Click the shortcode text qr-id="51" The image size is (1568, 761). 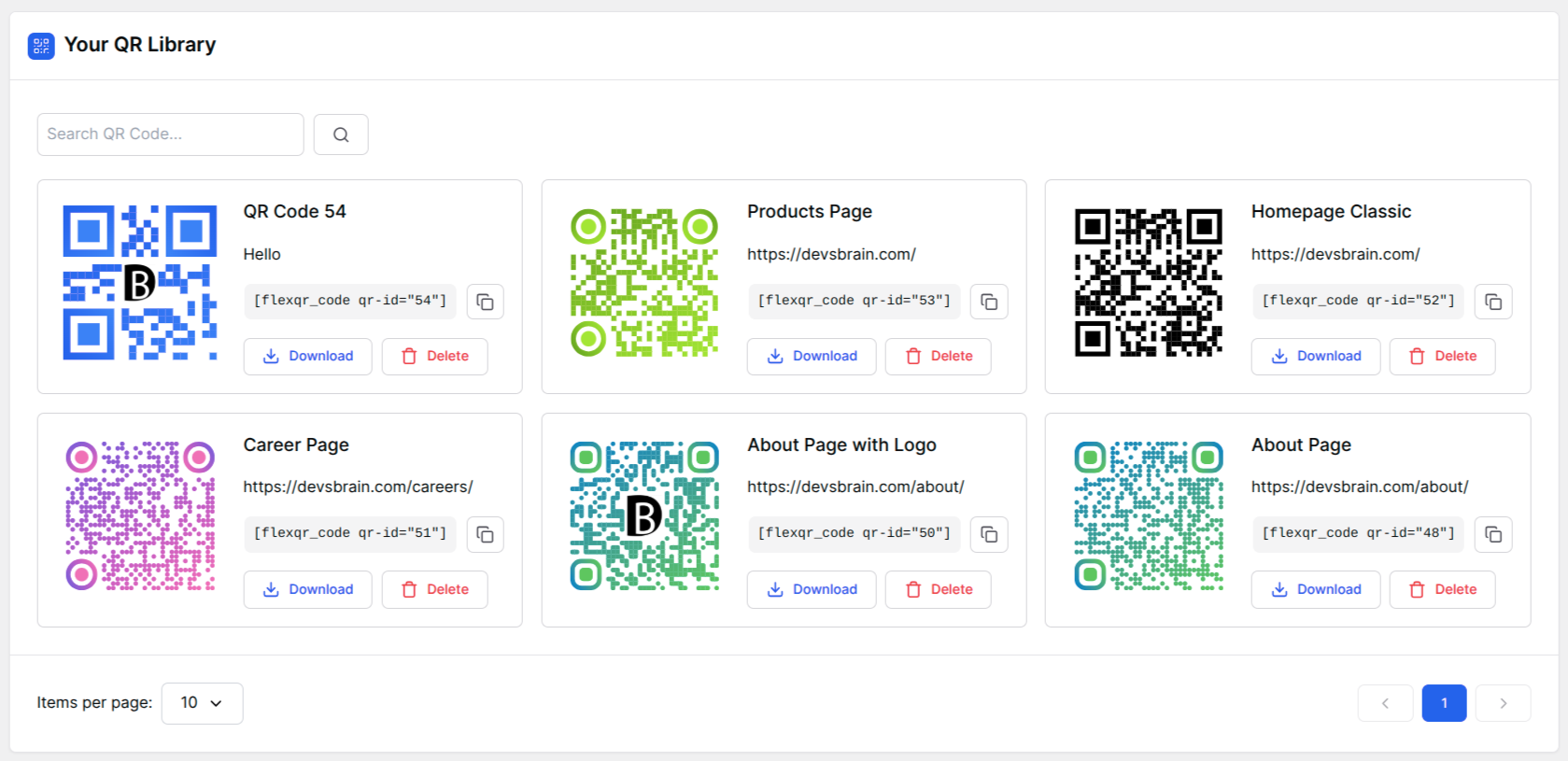click(350, 533)
